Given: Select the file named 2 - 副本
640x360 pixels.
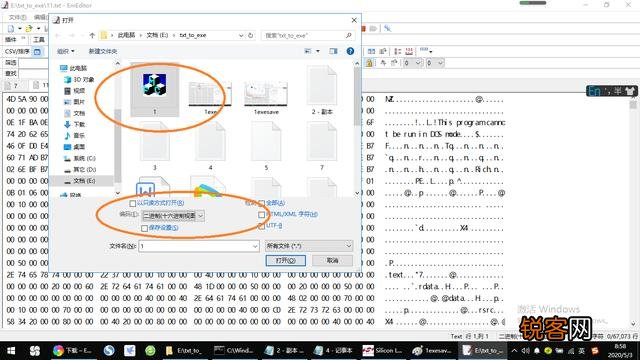Looking at the screenshot, I should click(322, 91).
